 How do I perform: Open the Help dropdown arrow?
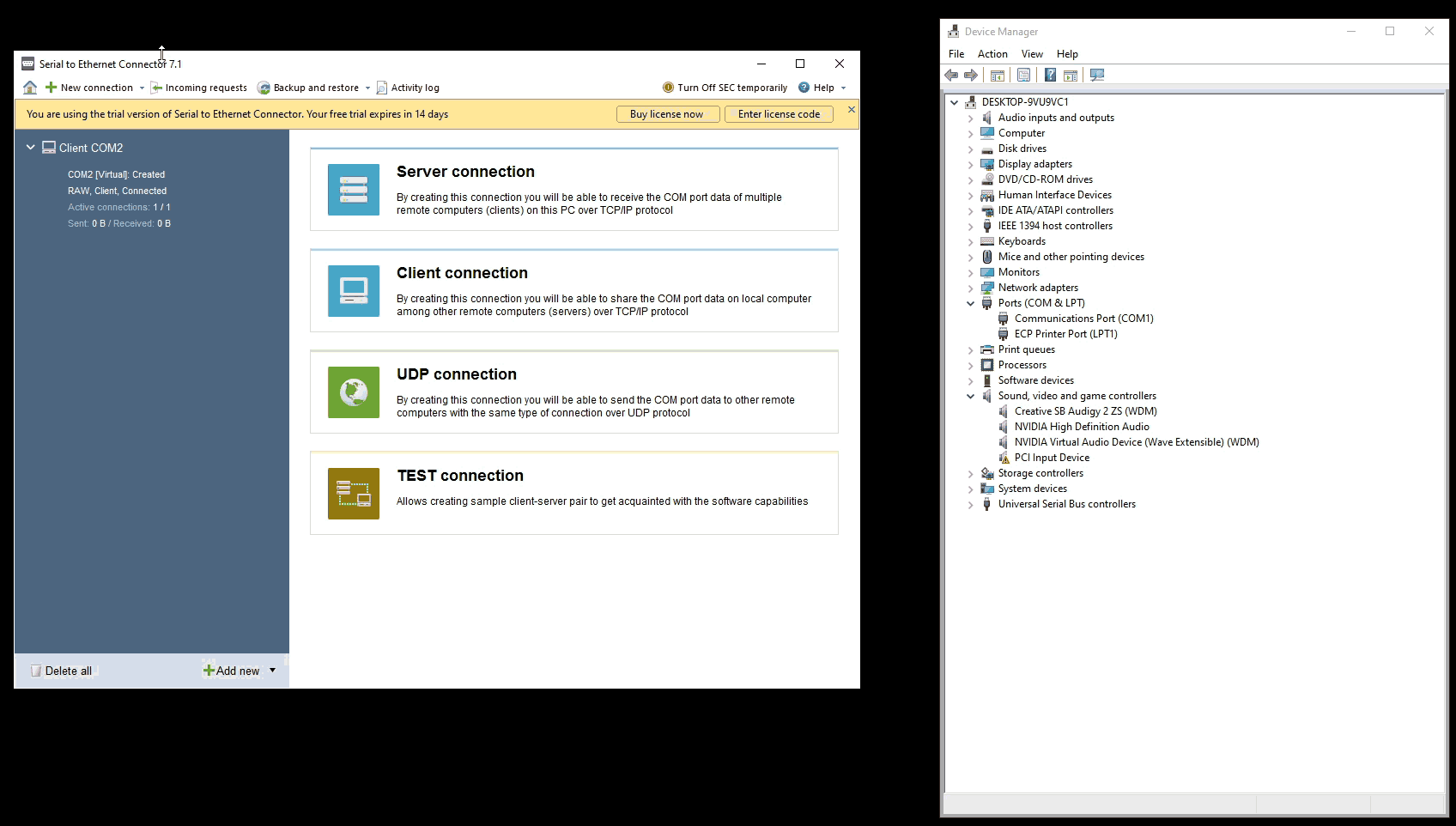point(843,88)
